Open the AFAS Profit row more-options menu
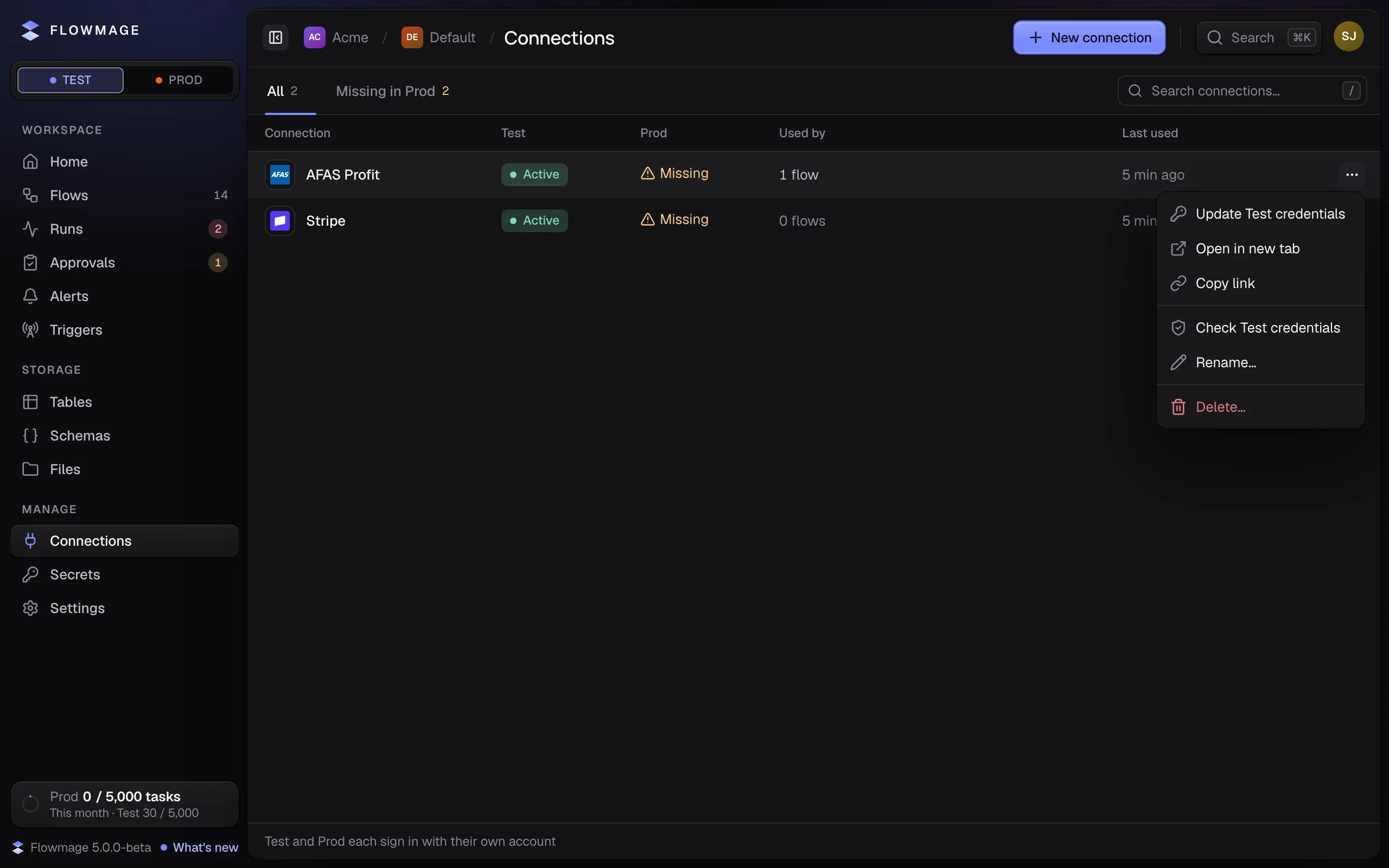The image size is (1389, 868). [x=1352, y=175]
